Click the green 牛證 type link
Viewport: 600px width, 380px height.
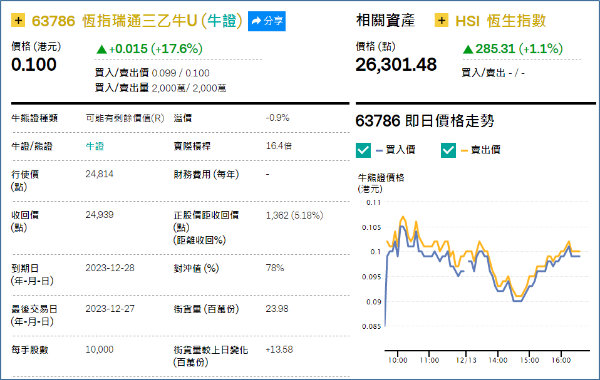[x=95, y=146]
